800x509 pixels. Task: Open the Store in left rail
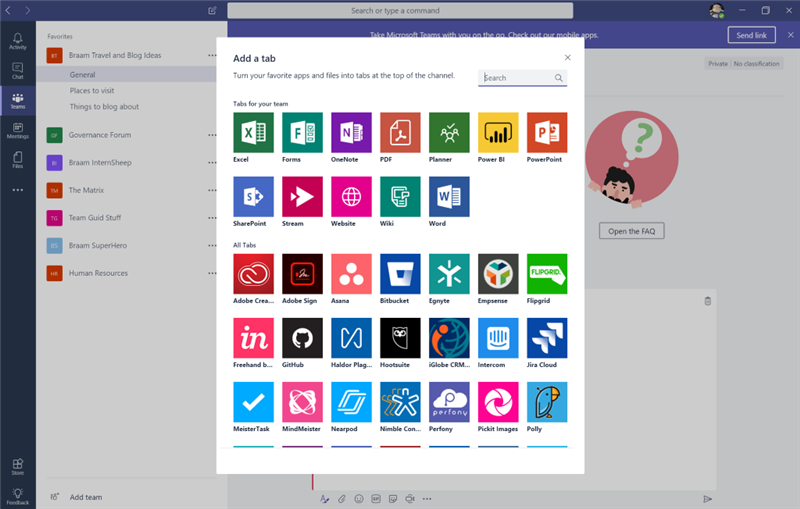pos(18,467)
